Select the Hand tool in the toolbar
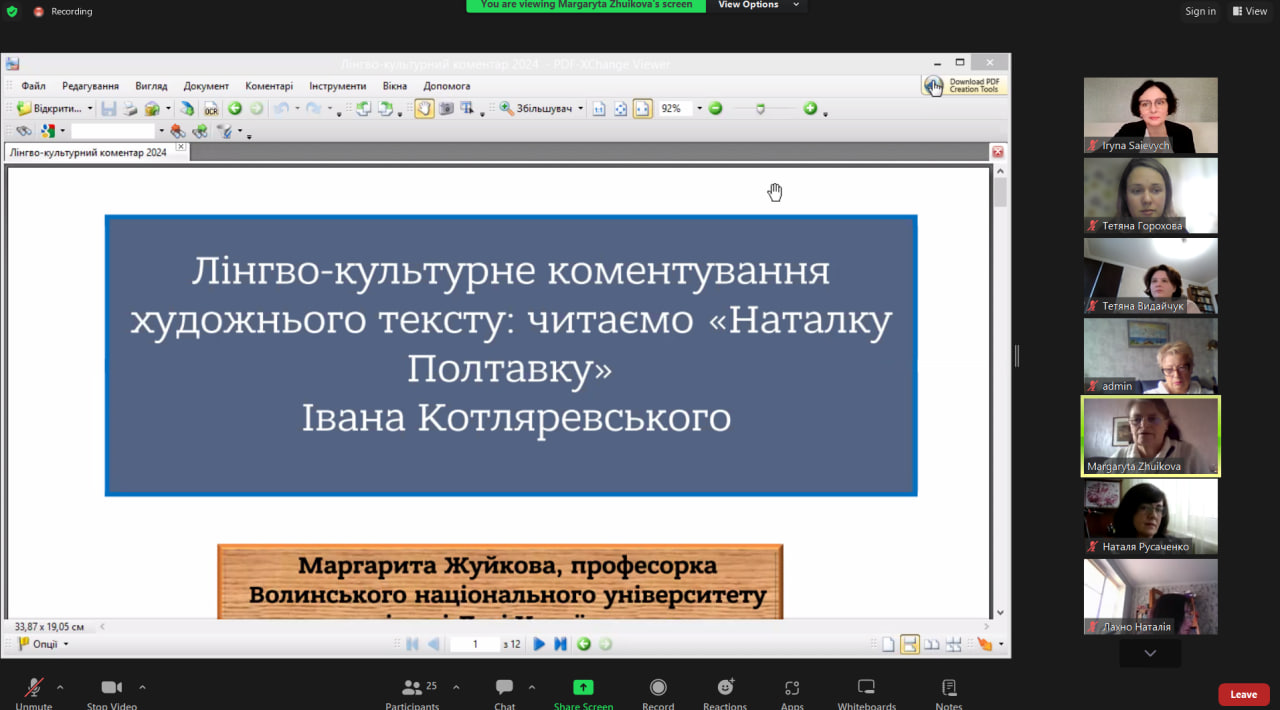The width and height of the screenshot is (1280, 710). pos(424,109)
